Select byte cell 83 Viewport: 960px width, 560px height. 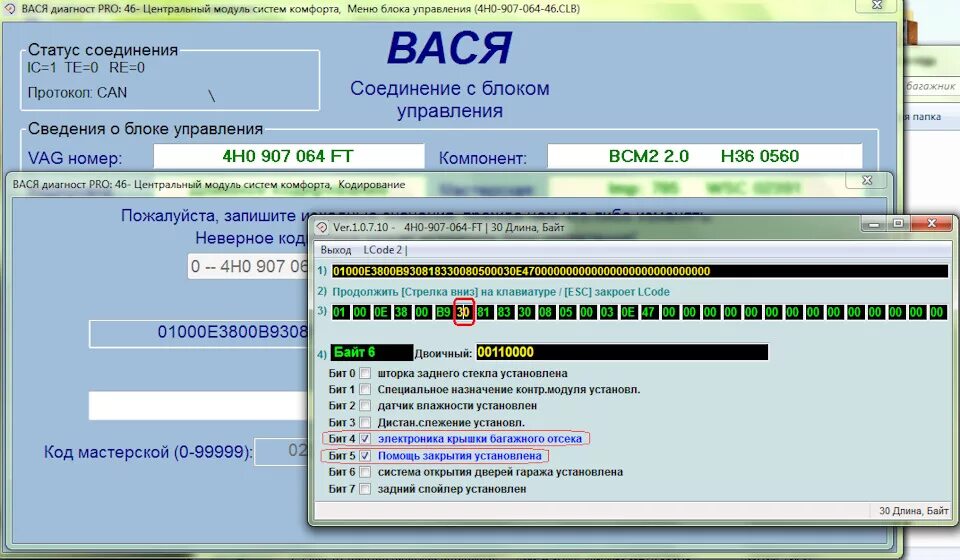point(504,312)
